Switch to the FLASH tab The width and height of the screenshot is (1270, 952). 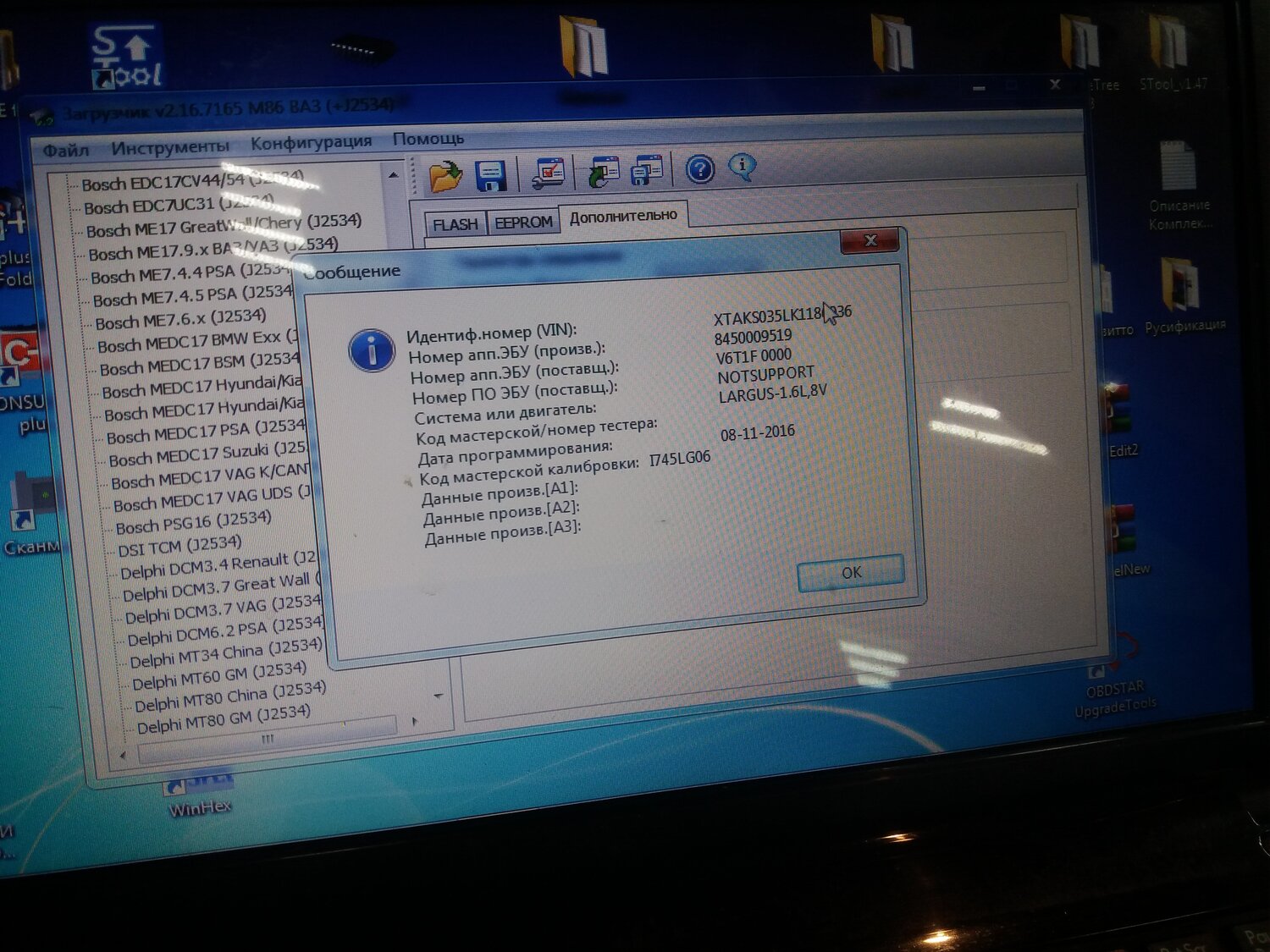[x=456, y=224]
